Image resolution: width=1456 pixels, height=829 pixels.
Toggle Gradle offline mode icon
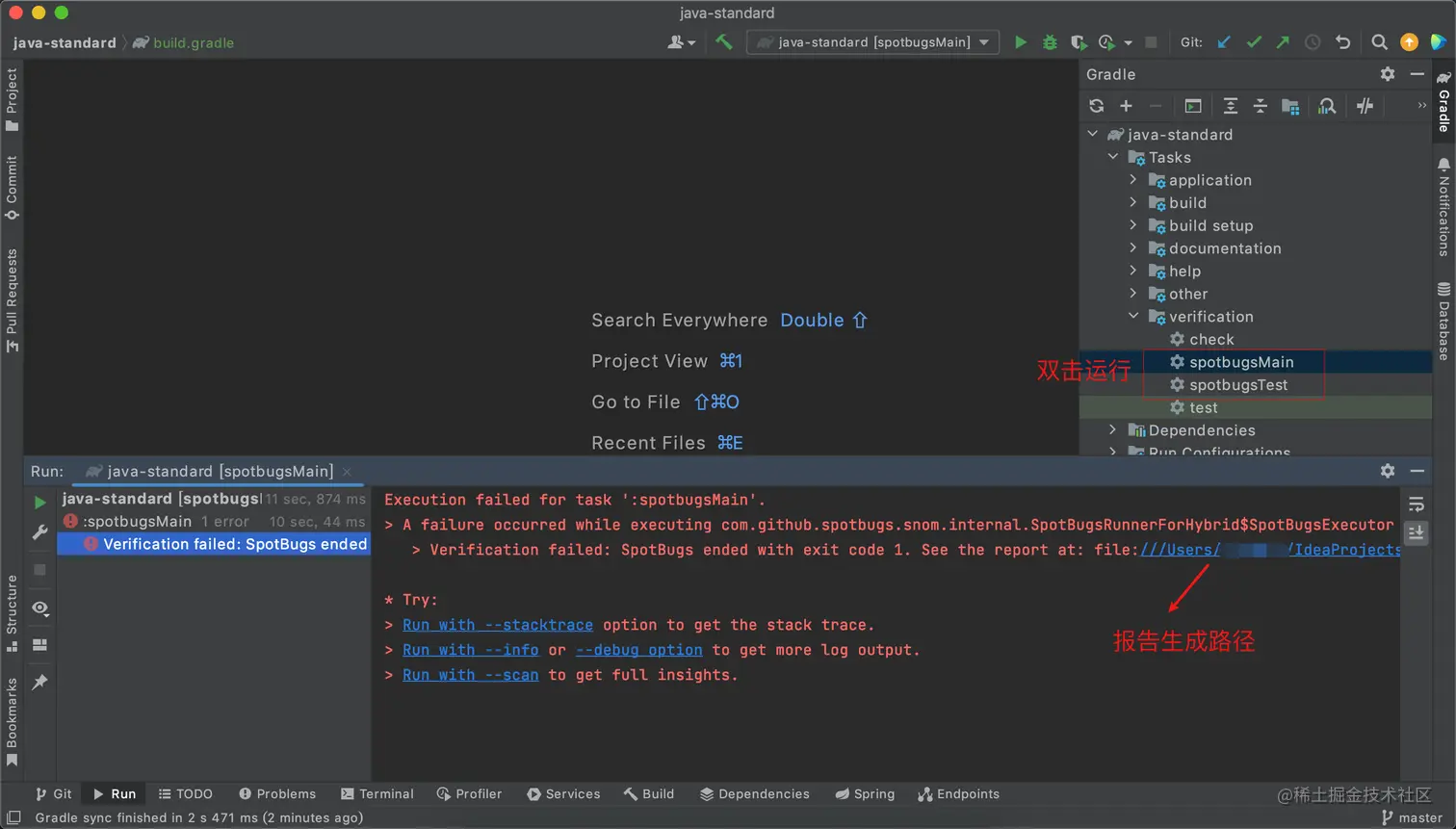(1365, 106)
